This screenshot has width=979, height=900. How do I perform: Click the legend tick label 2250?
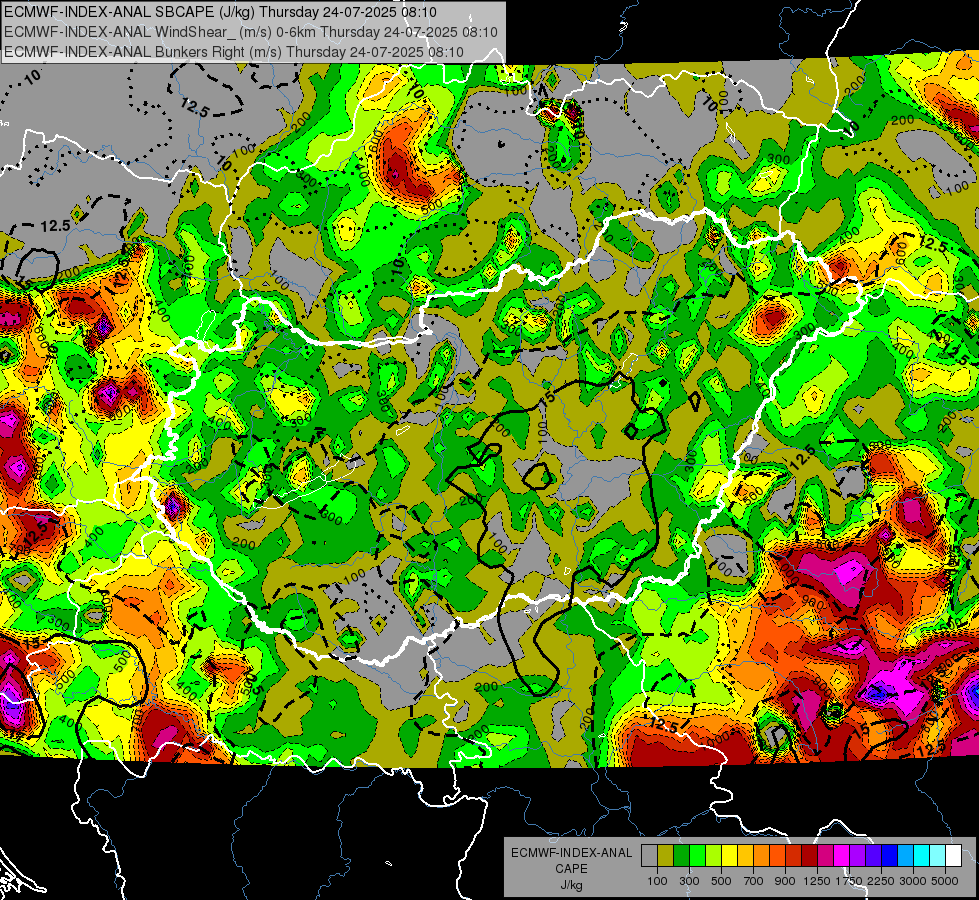tap(881, 881)
